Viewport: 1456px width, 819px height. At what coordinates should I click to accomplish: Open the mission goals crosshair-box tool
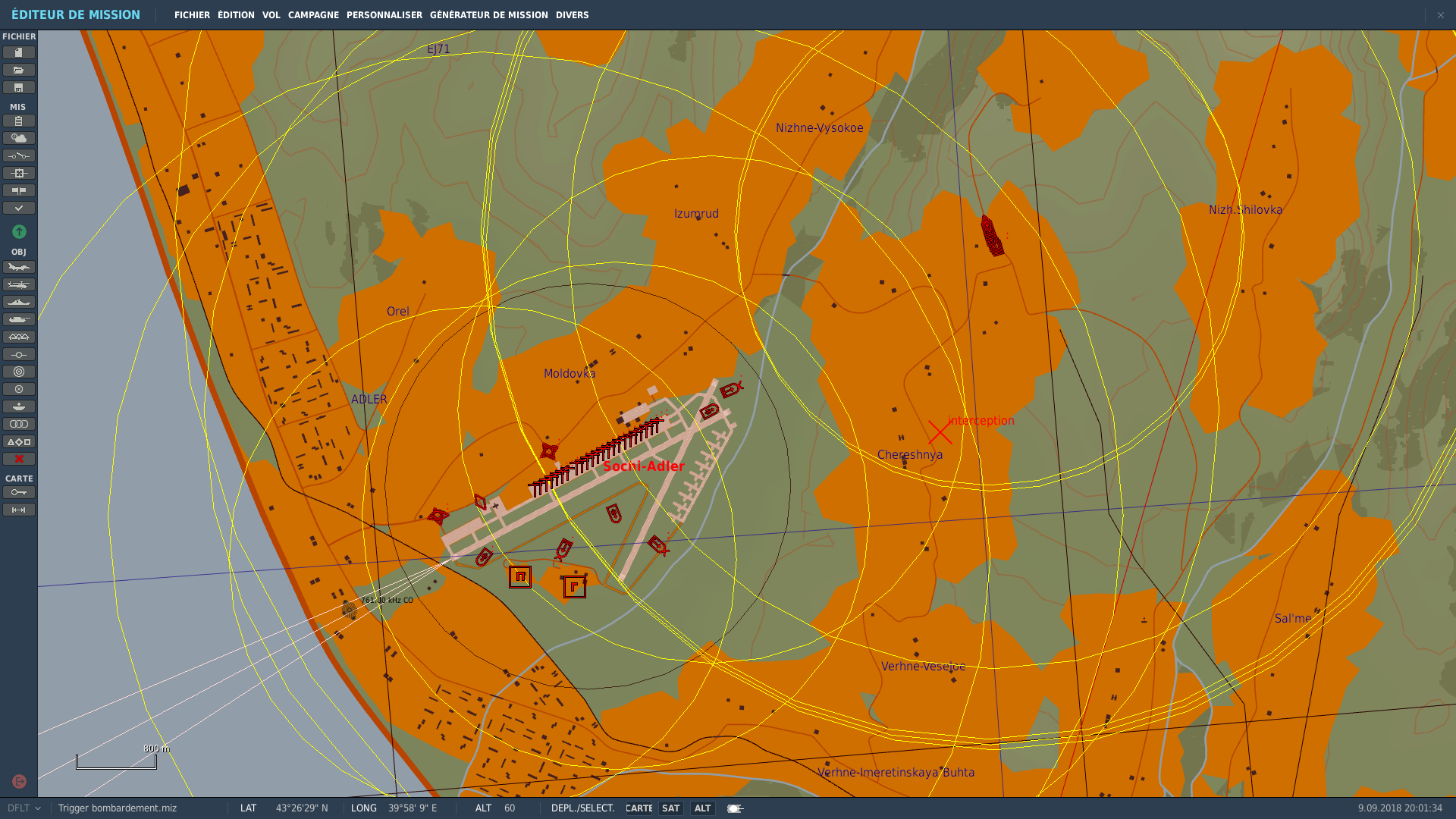(x=19, y=173)
